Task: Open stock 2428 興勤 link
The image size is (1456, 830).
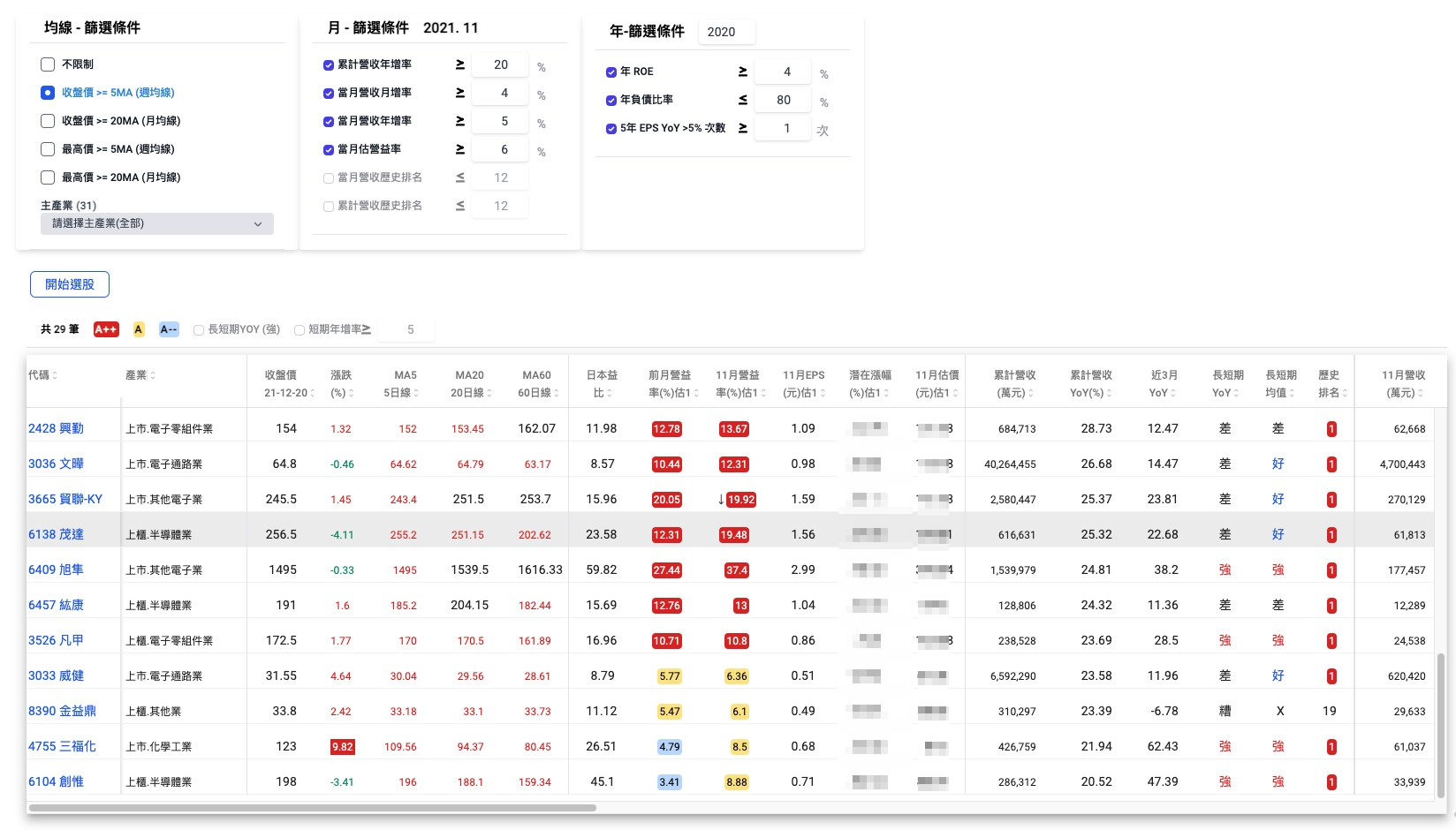Action: (x=56, y=428)
